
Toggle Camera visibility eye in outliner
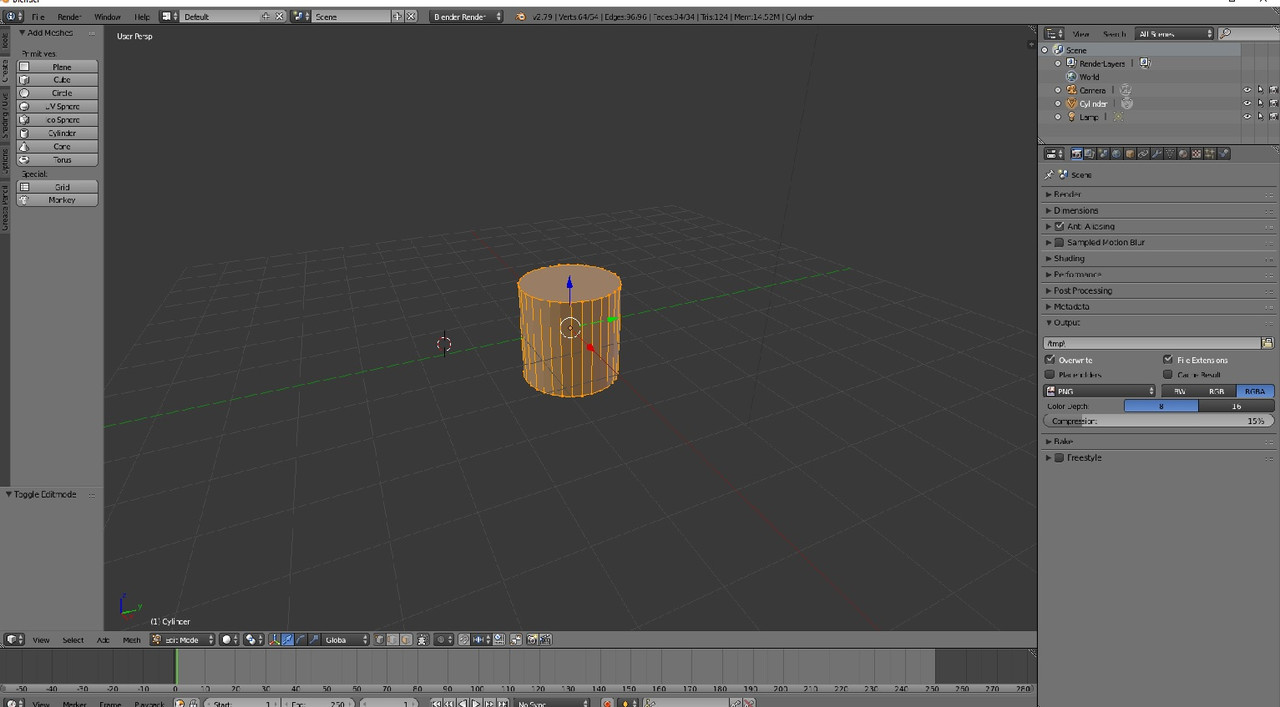pyautogui.click(x=1247, y=90)
